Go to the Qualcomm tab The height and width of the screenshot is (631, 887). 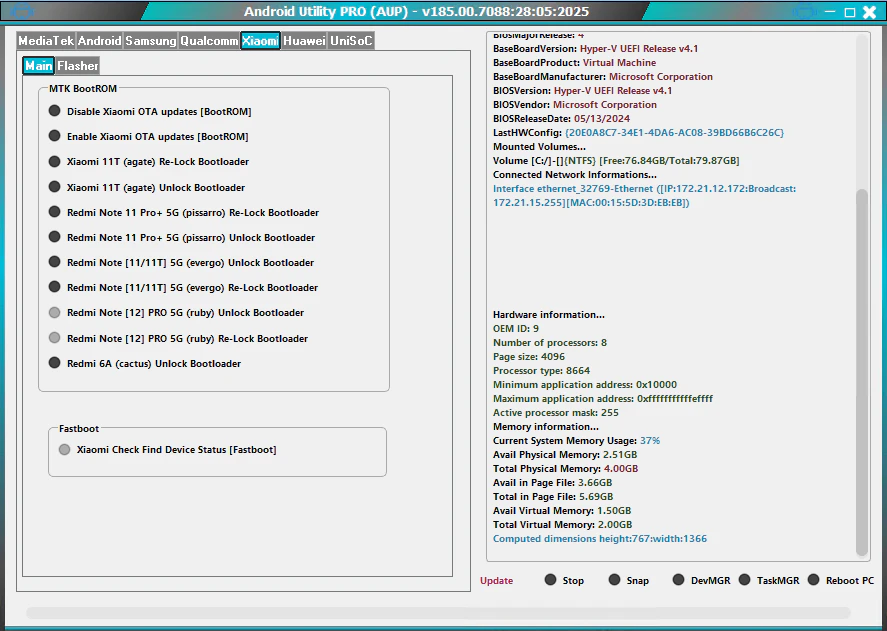209,41
